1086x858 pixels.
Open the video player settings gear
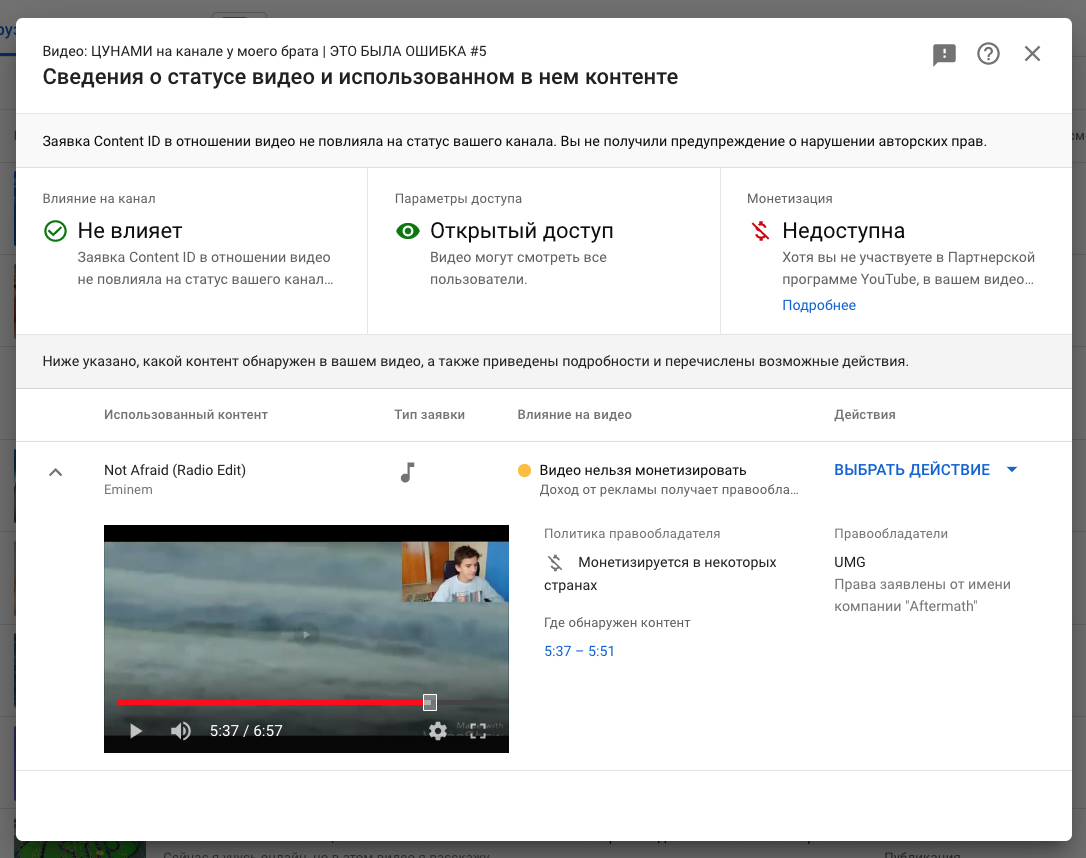438,731
